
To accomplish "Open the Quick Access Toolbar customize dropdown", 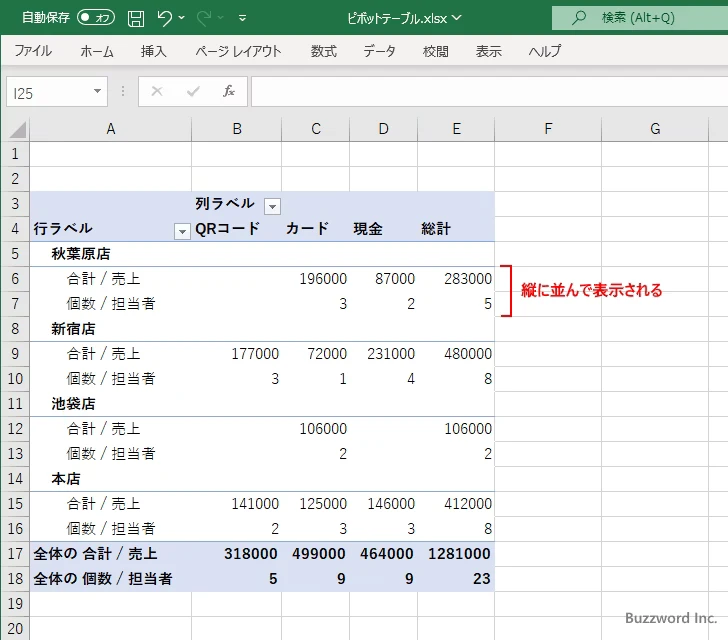I will (242, 18).
